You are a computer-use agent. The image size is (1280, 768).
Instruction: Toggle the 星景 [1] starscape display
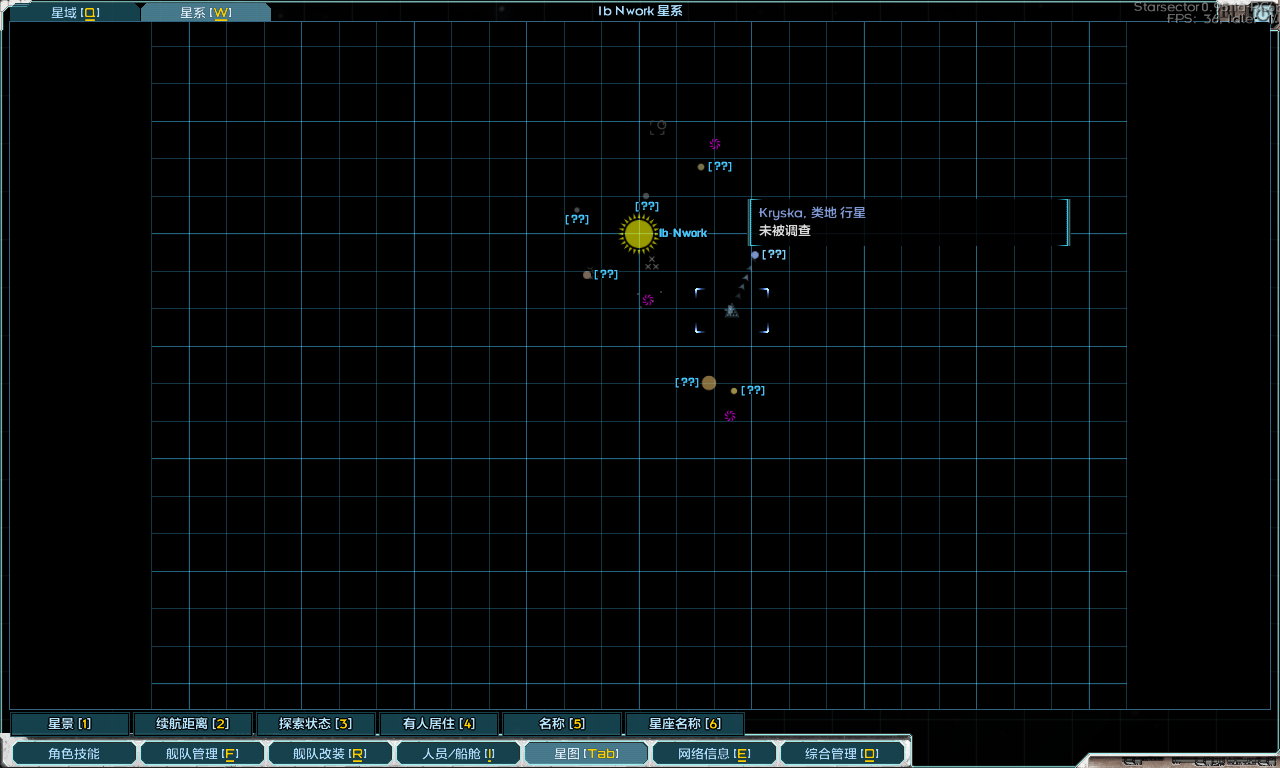[x=70, y=722]
